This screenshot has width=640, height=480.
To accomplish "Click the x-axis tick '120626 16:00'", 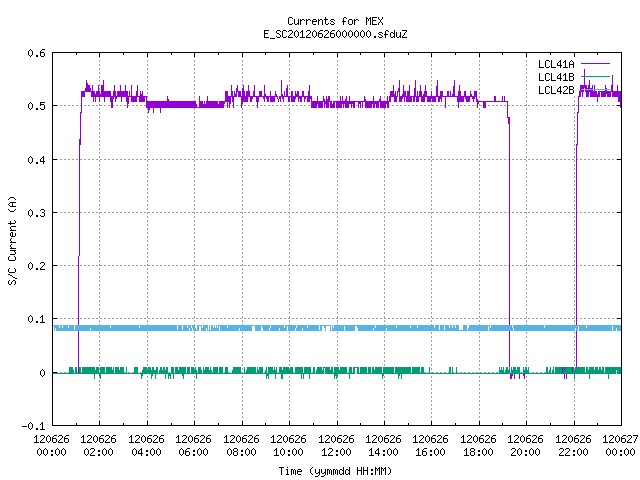I will 431,446.
